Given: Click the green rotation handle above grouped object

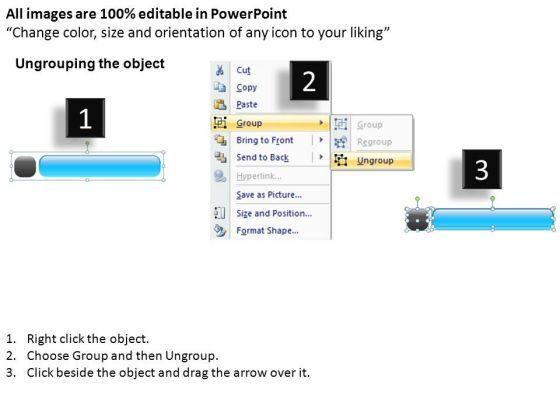Looking at the screenshot, I should pos(87,143).
